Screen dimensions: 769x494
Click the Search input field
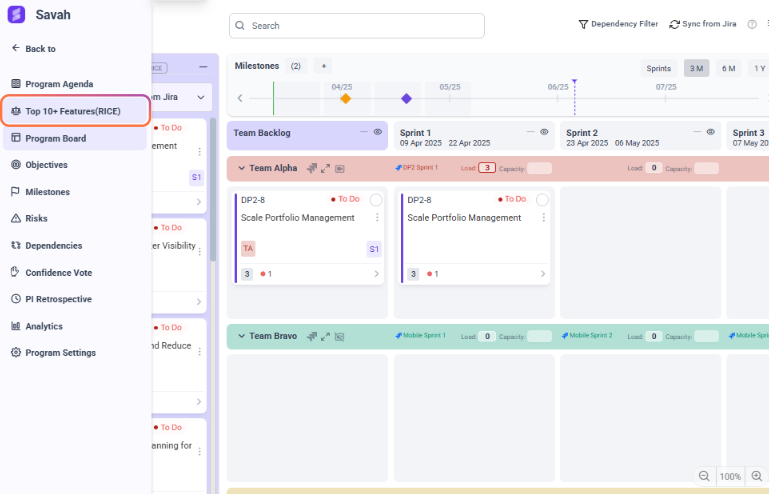click(357, 25)
